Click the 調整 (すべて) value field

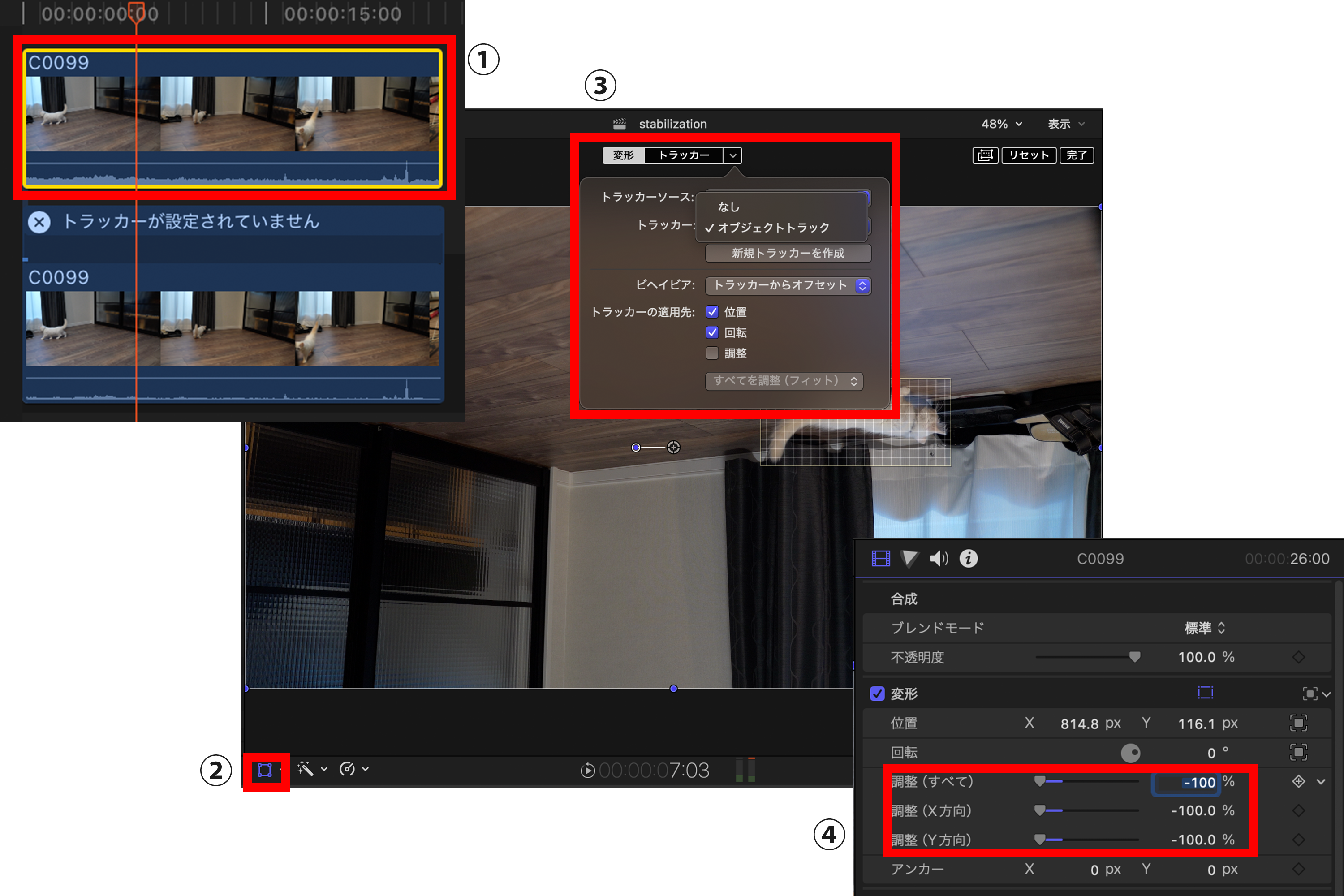click(1186, 782)
